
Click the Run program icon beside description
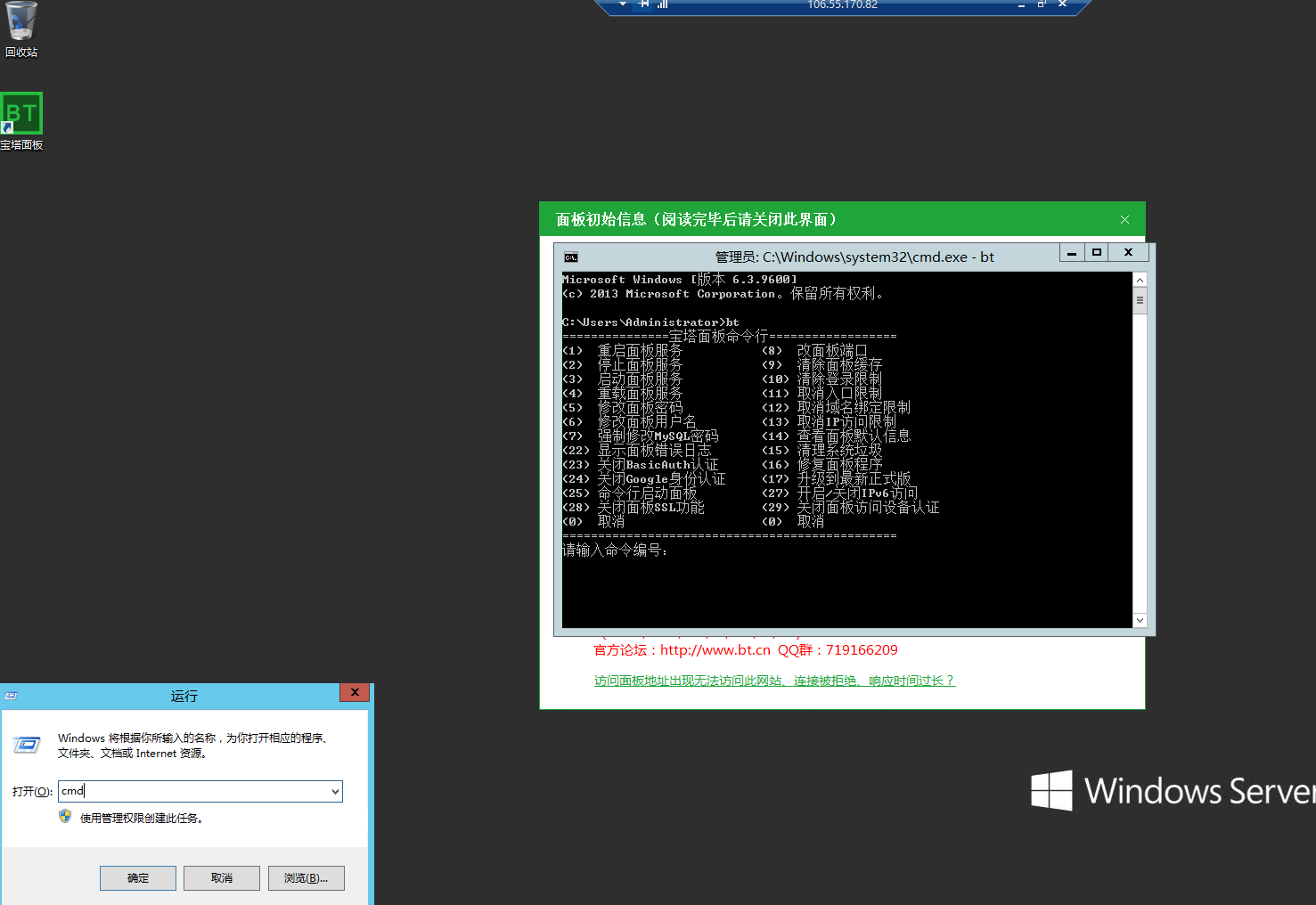point(28,745)
